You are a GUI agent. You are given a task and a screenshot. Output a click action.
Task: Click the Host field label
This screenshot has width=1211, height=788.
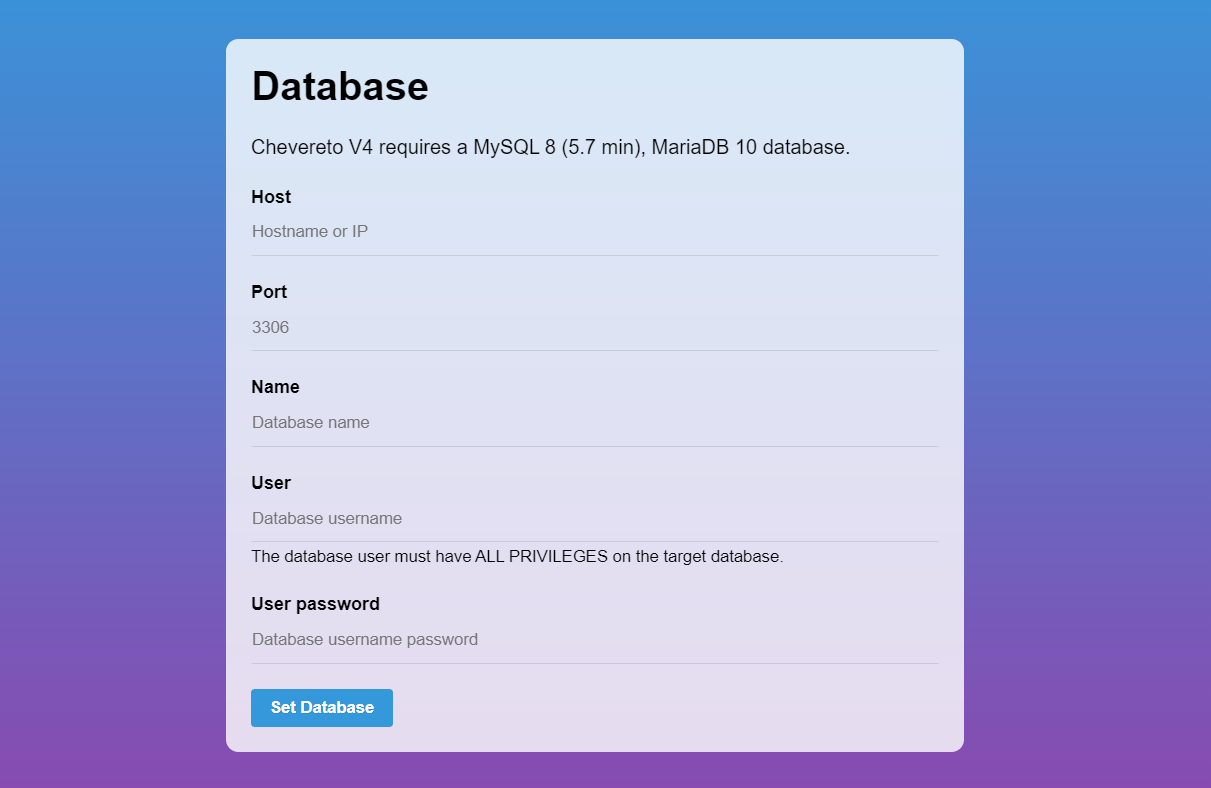pyautogui.click(x=271, y=197)
